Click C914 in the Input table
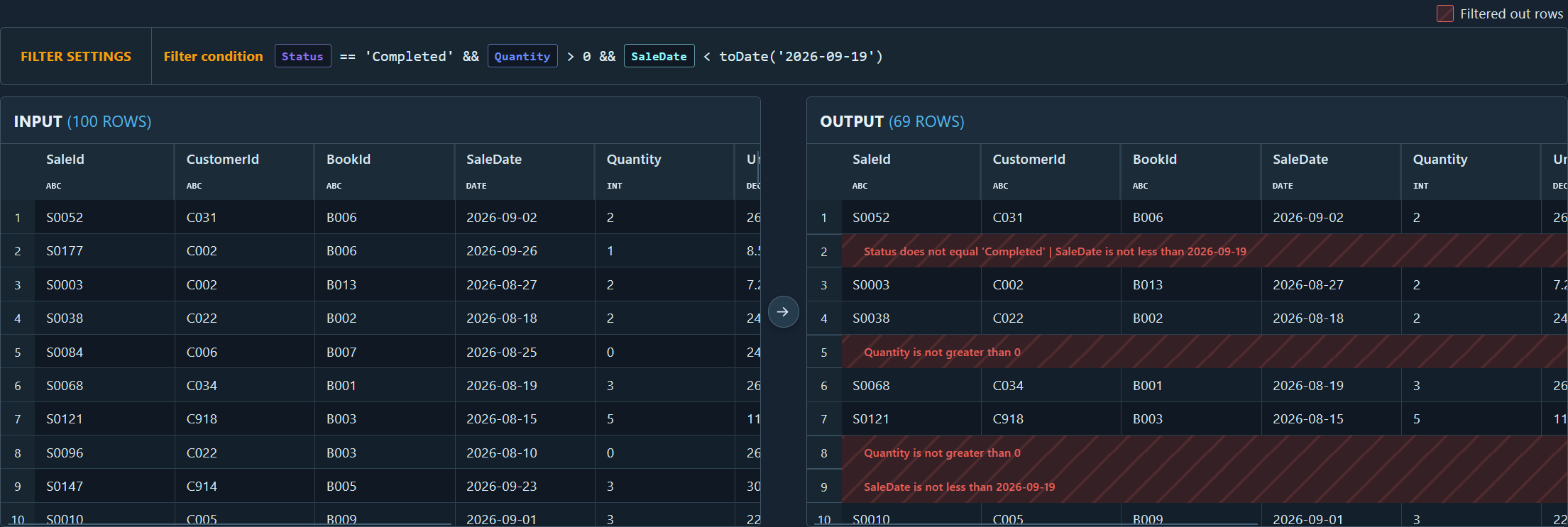The image size is (1568, 527). pyautogui.click(x=202, y=486)
